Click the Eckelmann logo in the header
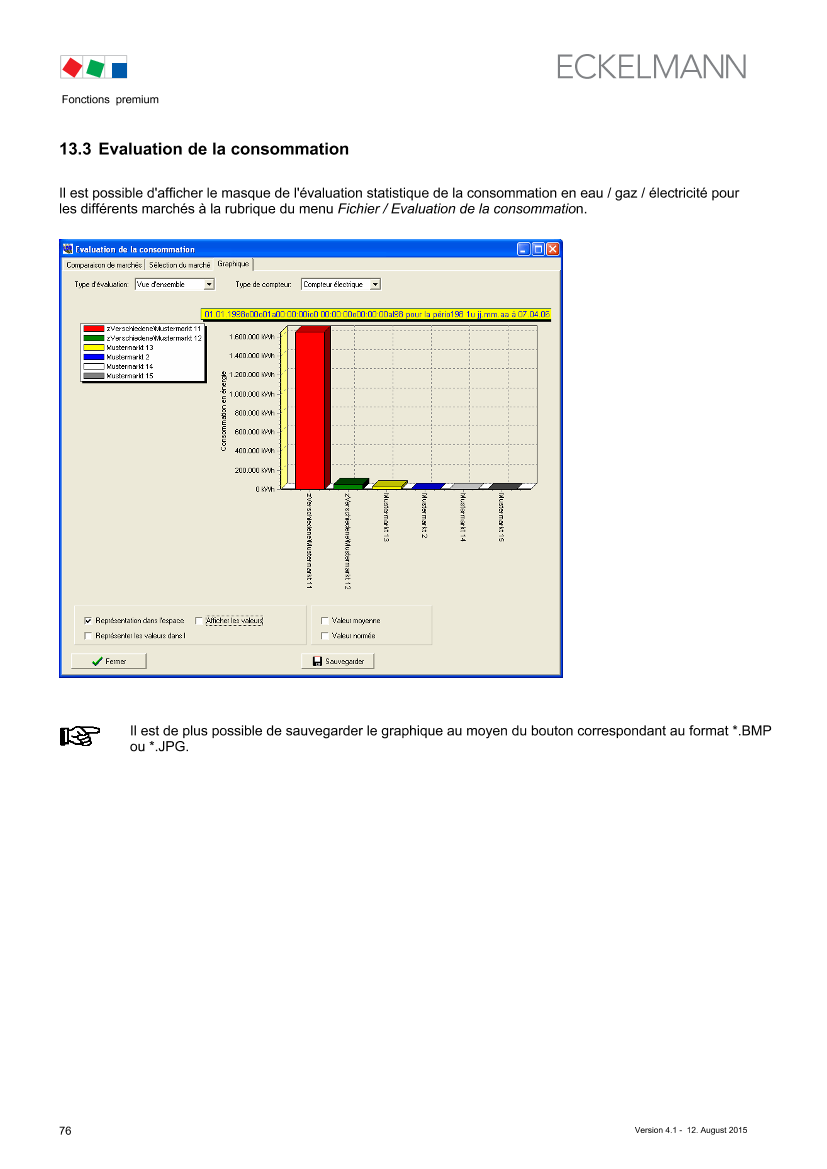 651,67
